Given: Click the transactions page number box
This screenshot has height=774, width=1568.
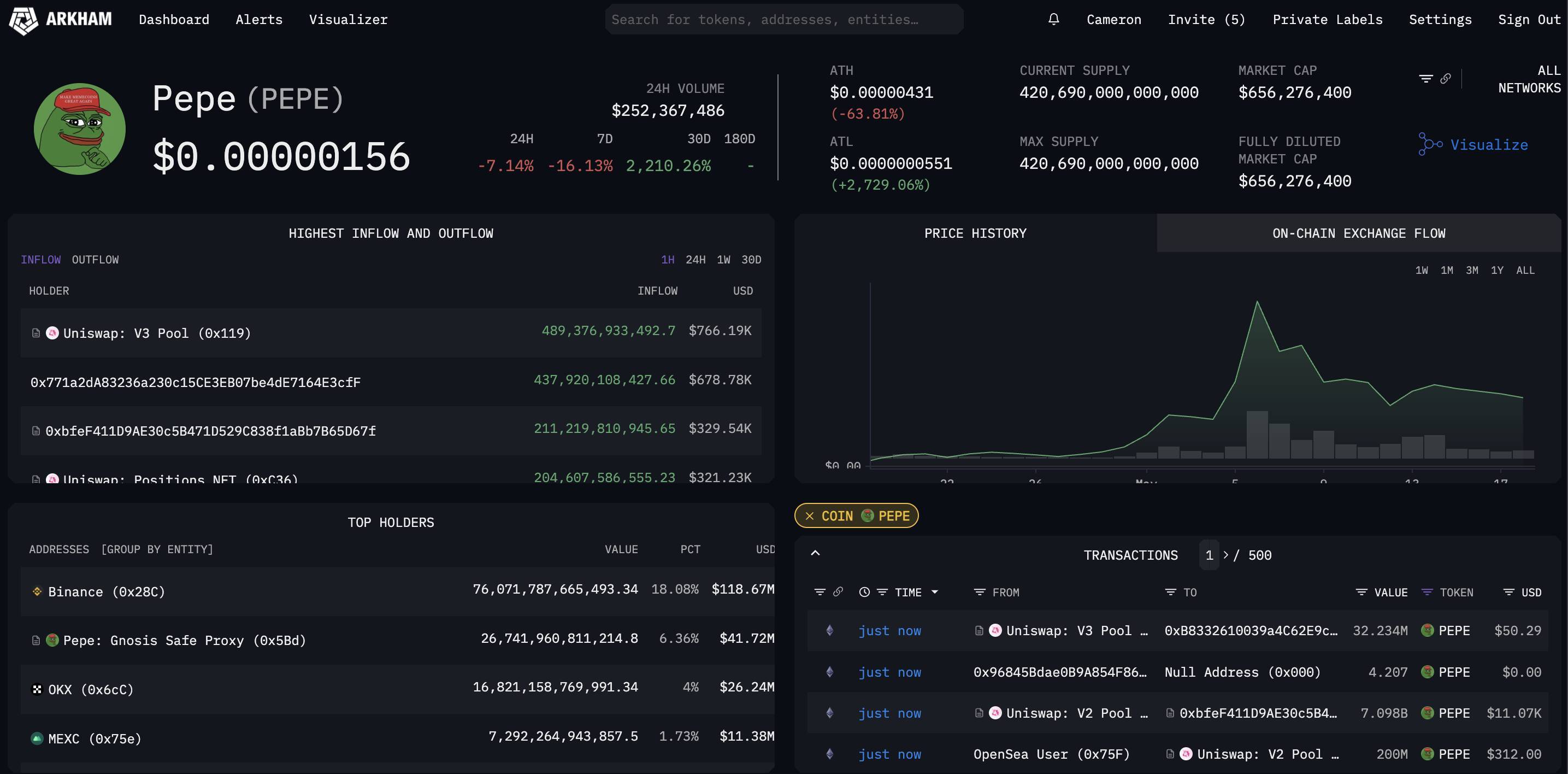Looking at the screenshot, I should (x=1209, y=555).
